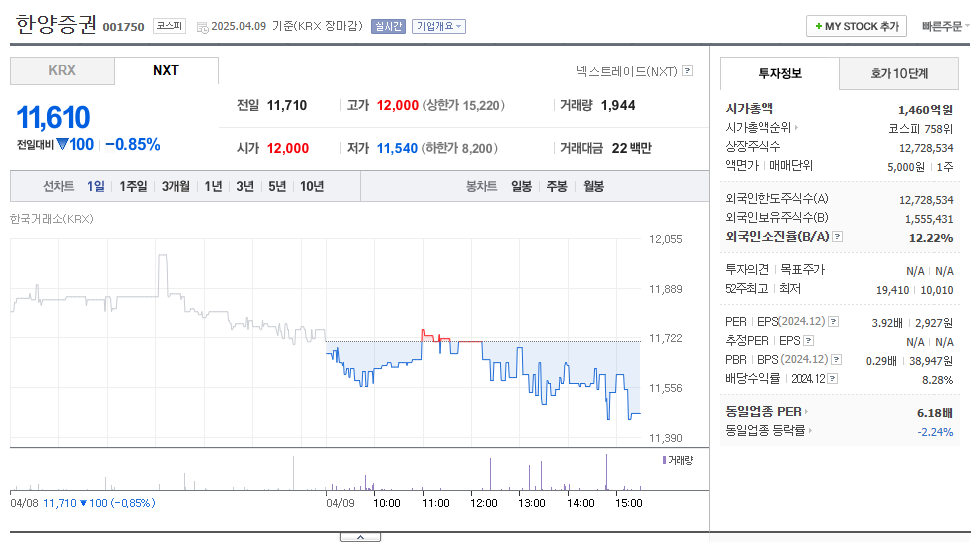Click the 거래대금 value 22 백만
The height and width of the screenshot is (542, 979).
[x=631, y=149]
